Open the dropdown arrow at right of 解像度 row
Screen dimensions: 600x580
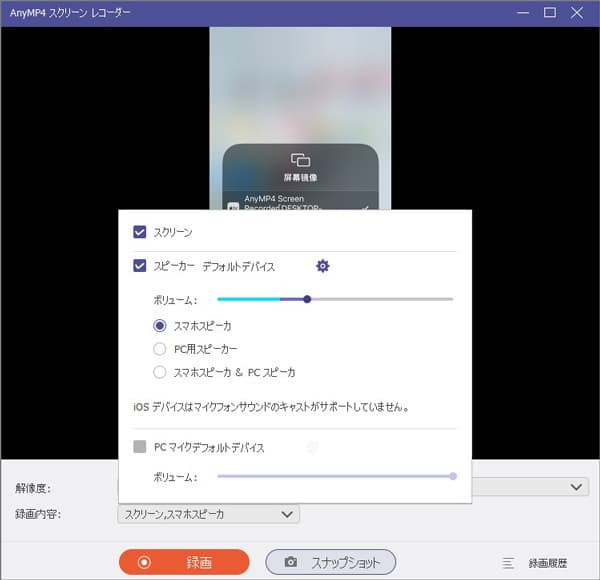[576, 487]
